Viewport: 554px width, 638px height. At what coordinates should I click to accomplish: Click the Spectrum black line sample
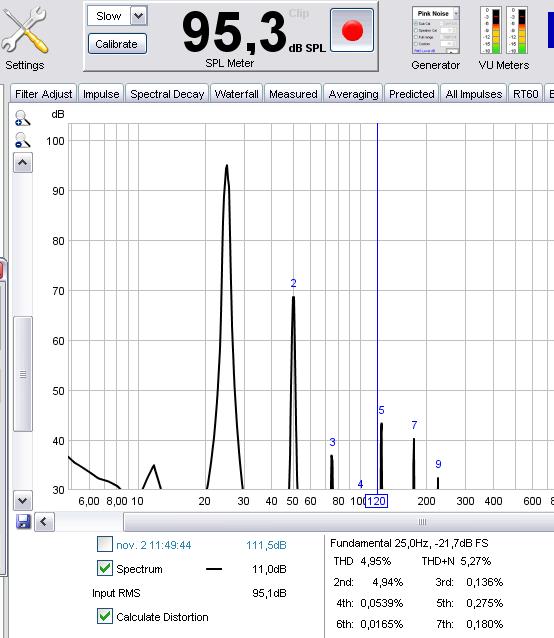(214, 569)
